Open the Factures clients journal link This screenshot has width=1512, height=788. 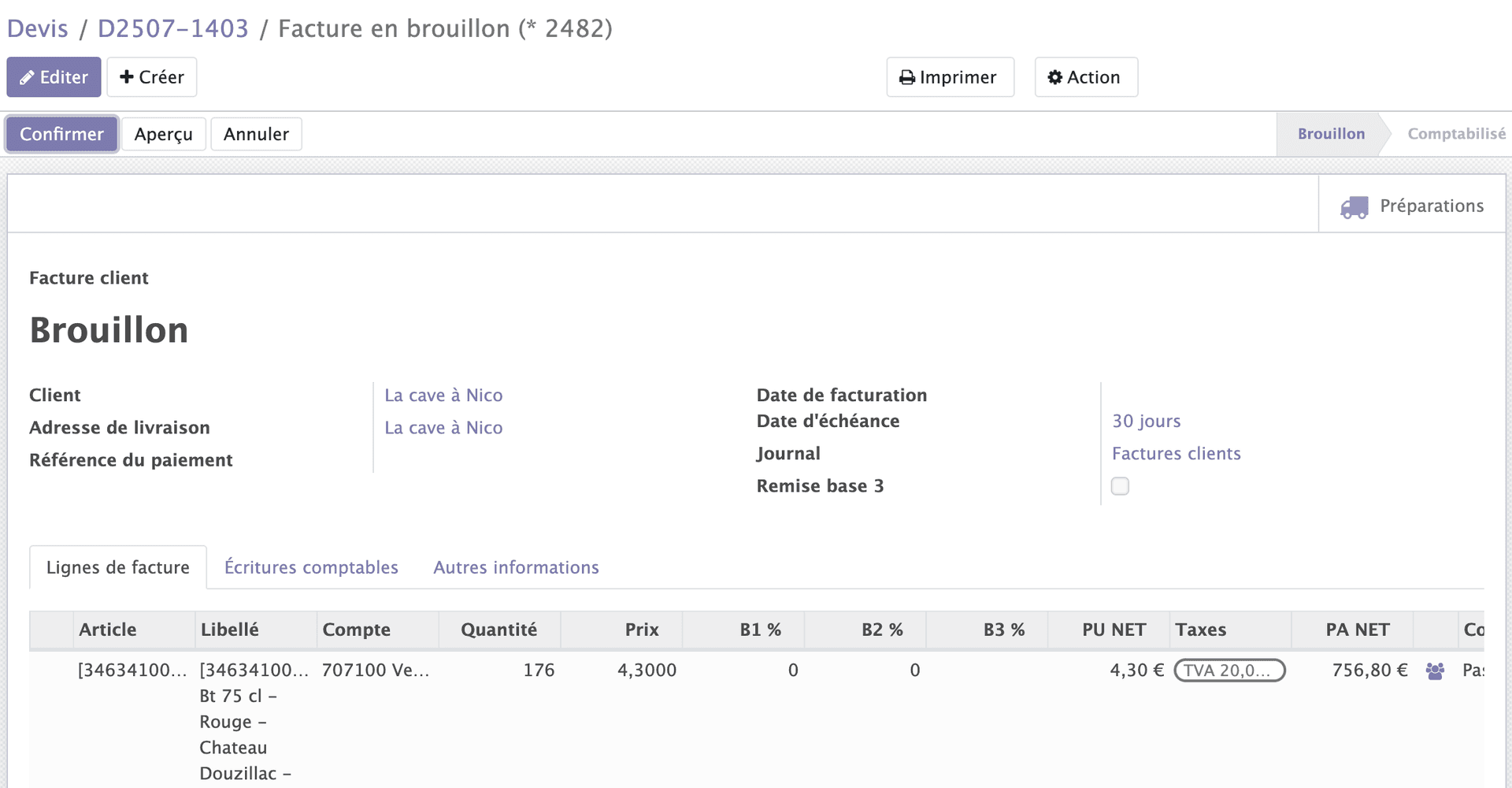(1176, 454)
